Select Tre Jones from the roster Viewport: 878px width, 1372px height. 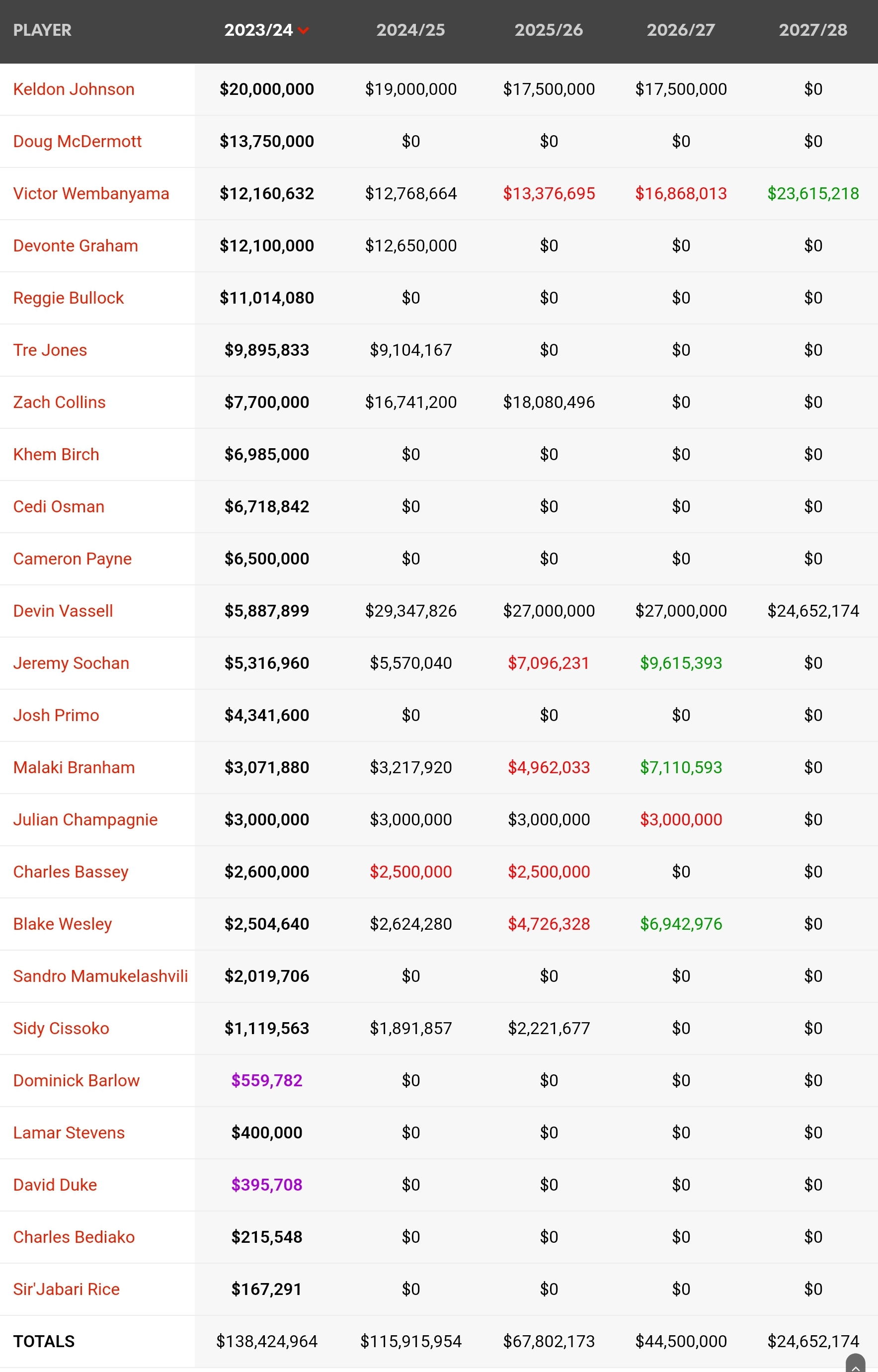[50, 350]
